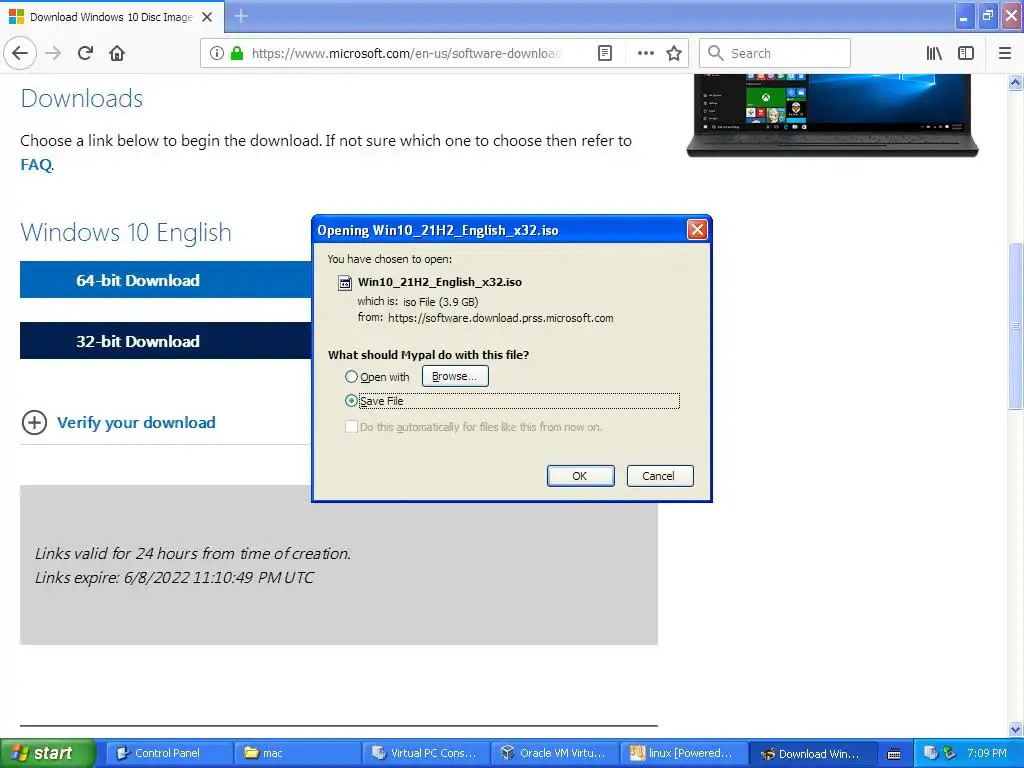Screen dimensions: 1024x768
Task: Click Download Win... taskbar item
Action: click(x=811, y=753)
